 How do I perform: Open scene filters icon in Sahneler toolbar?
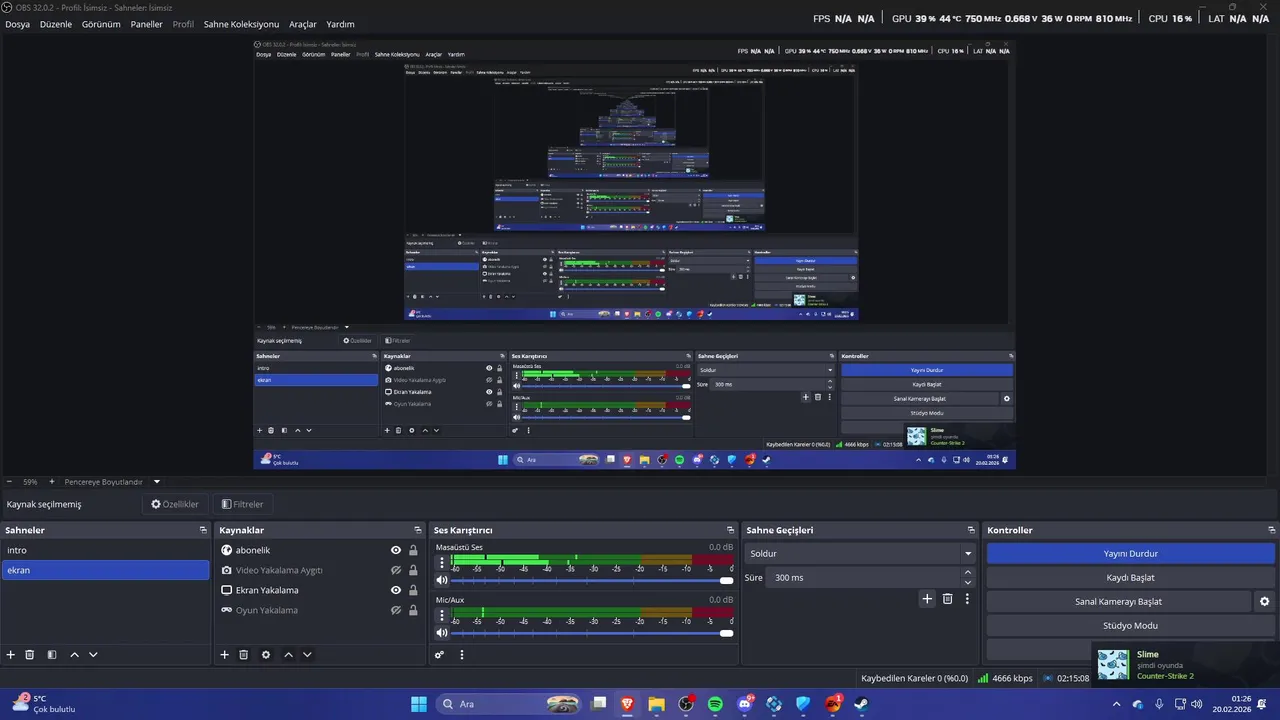pyautogui.click(x=52, y=655)
